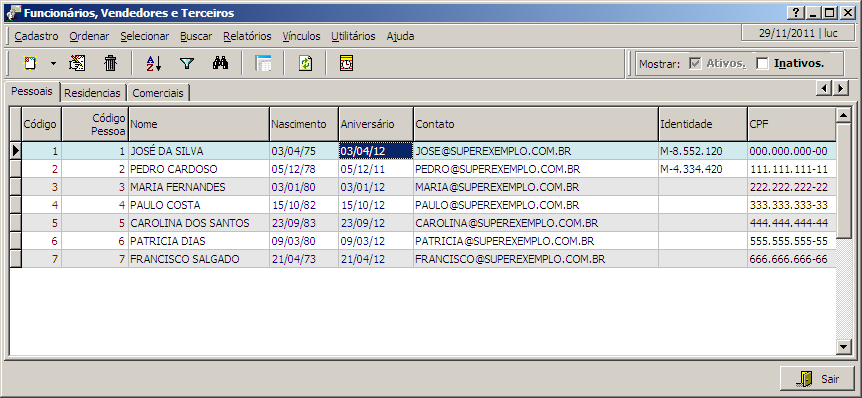Image resolution: width=862 pixels, height=398 pixels.
Task: Open the Relatórios menu
Action: (x=247, y=36)
